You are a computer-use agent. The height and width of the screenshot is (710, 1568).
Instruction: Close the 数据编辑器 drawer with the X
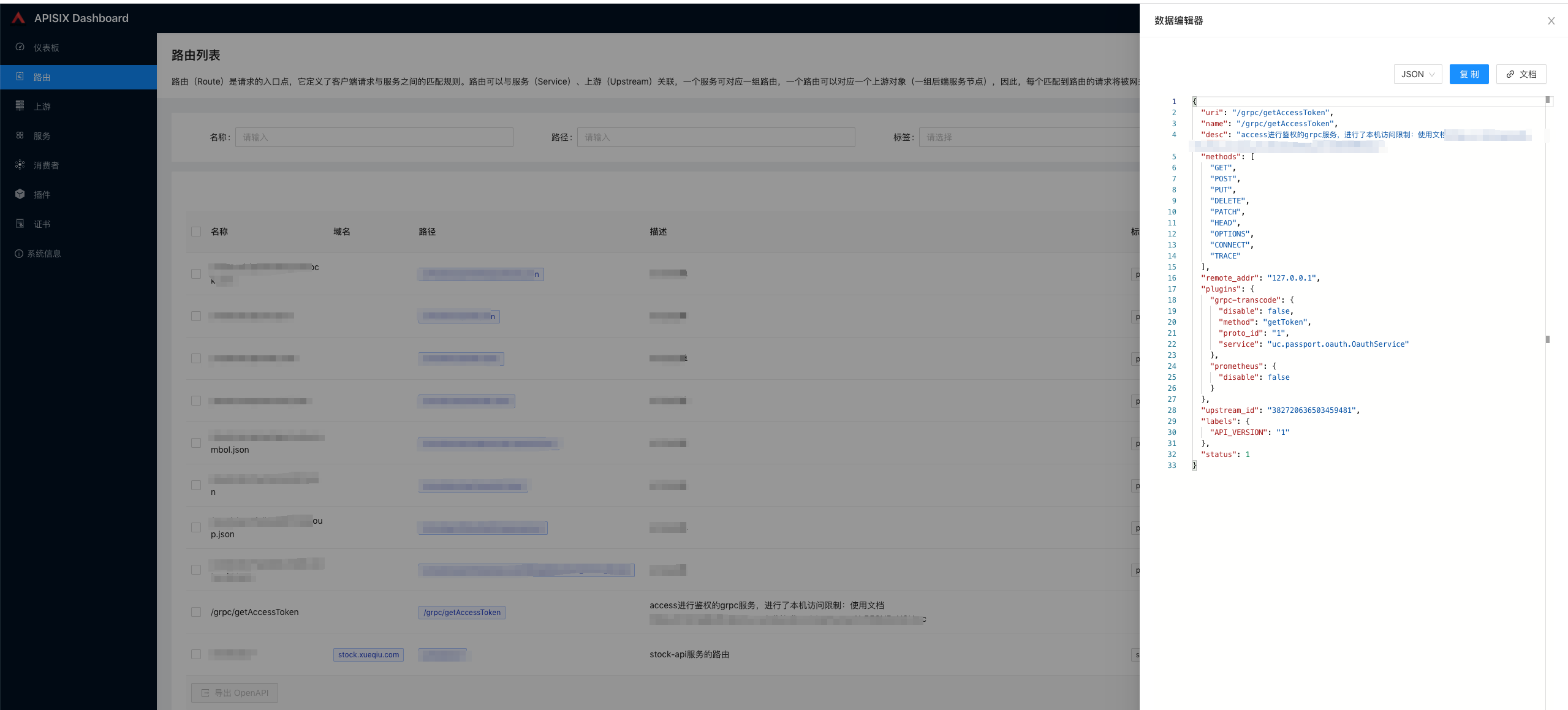pyautogui.click(x=1551, y=21)
